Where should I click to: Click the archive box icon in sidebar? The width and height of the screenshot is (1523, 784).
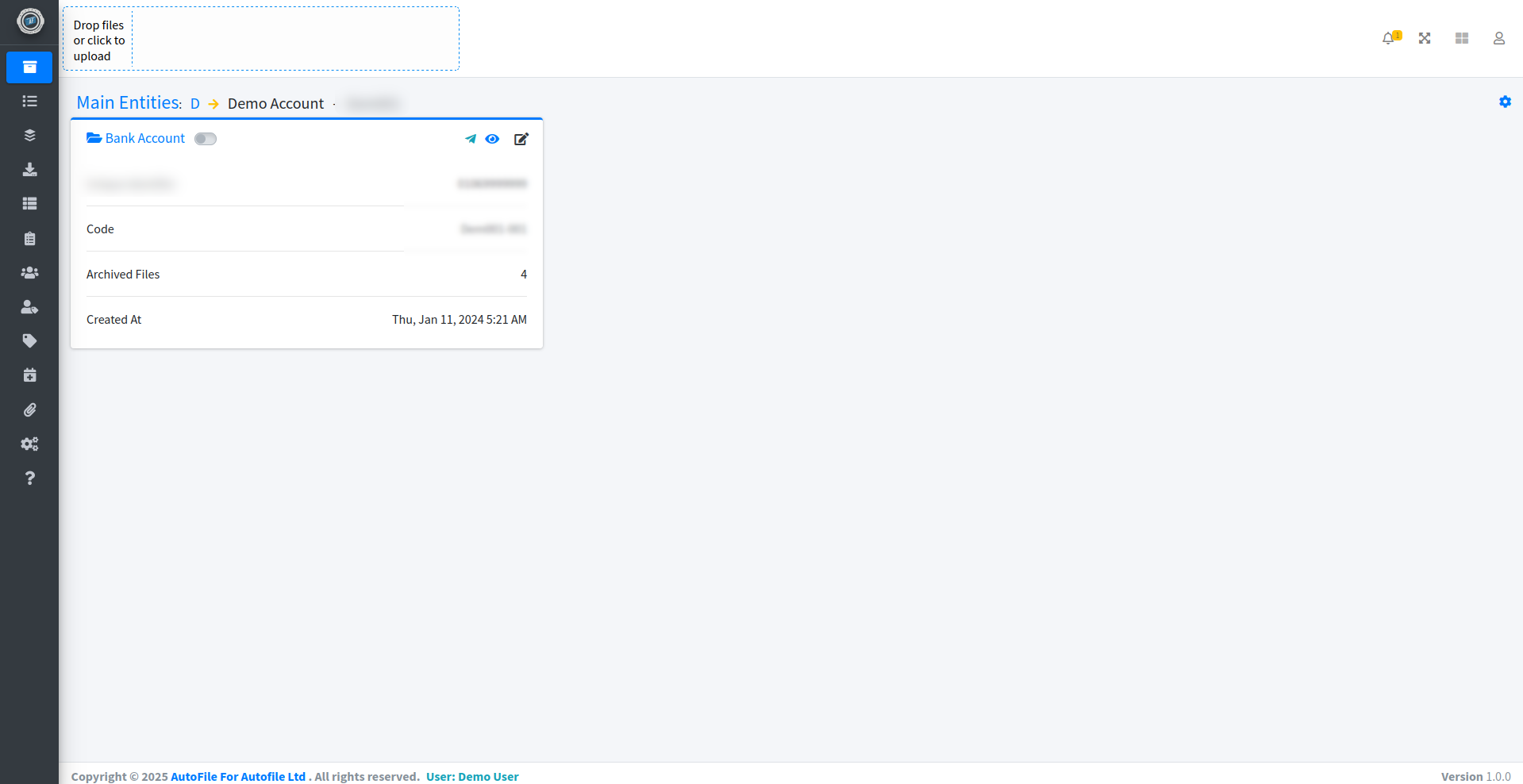coord(29,67)
